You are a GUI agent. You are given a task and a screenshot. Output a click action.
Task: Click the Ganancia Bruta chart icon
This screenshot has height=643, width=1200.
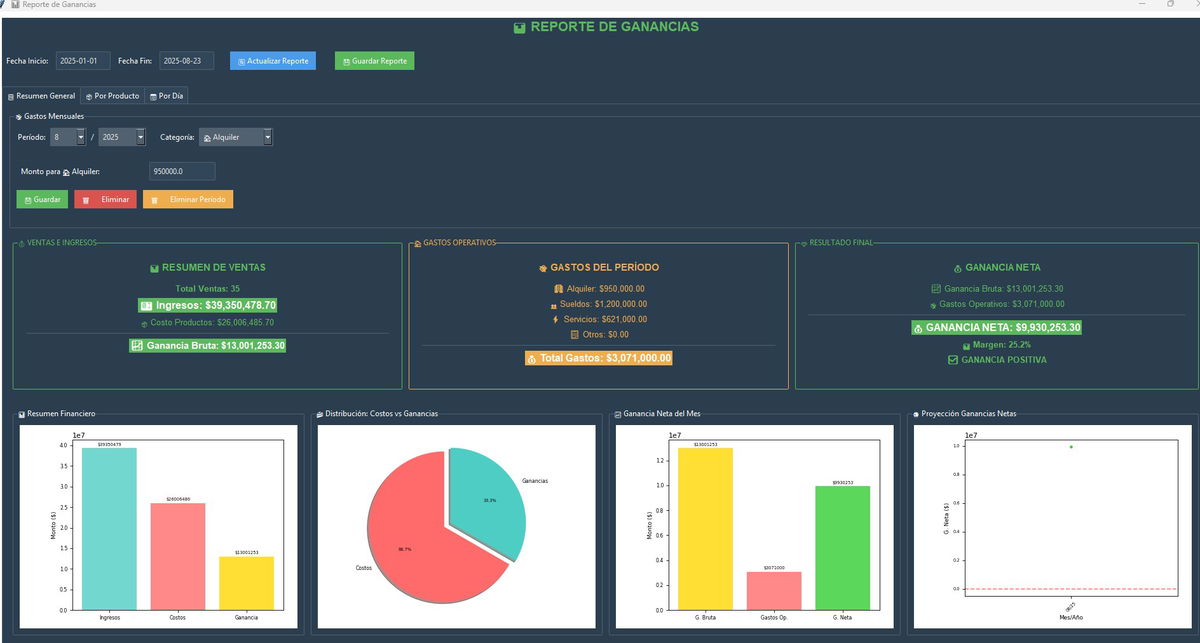coord(138,346)
